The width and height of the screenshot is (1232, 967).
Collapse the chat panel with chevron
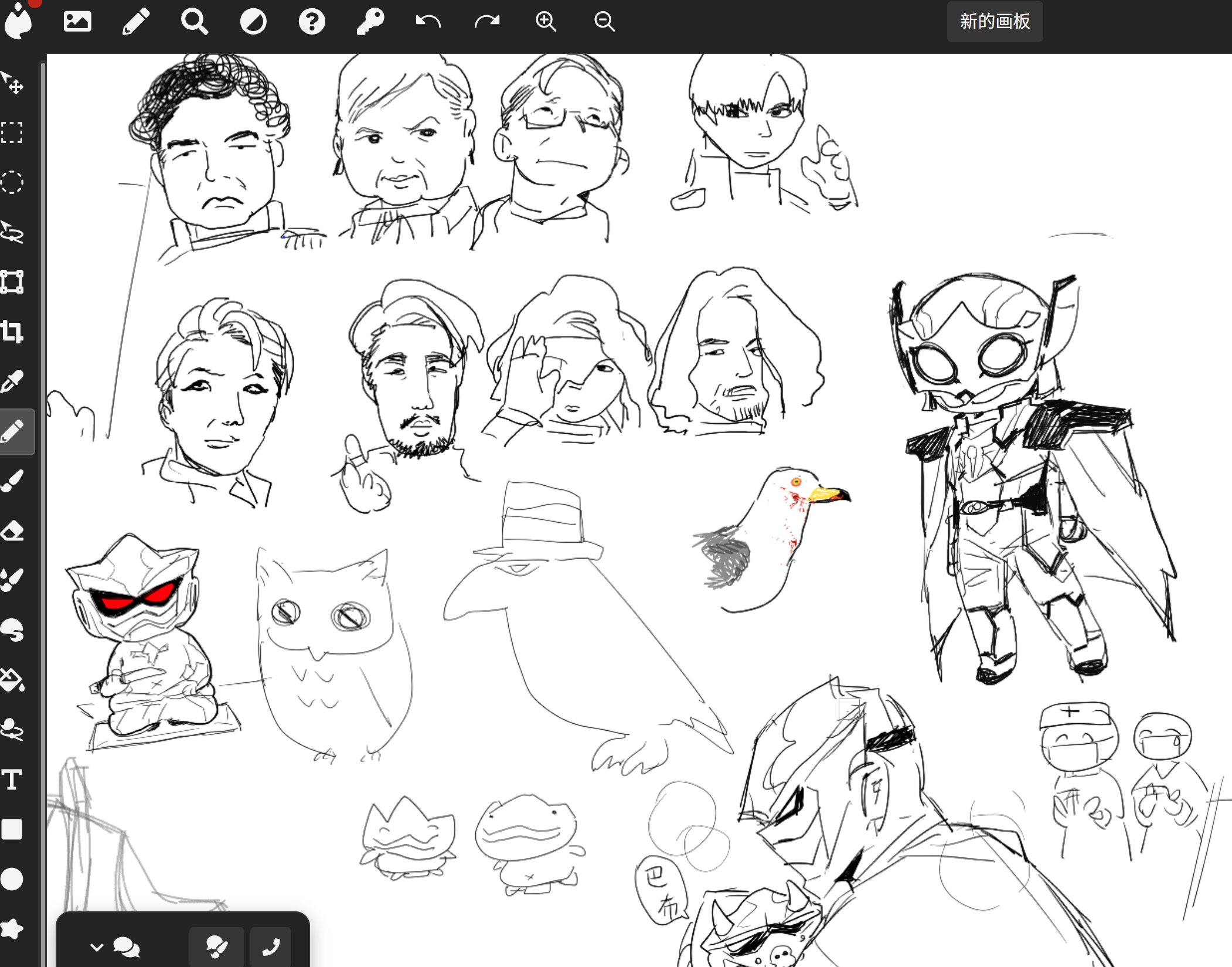[x=97, y=946]
